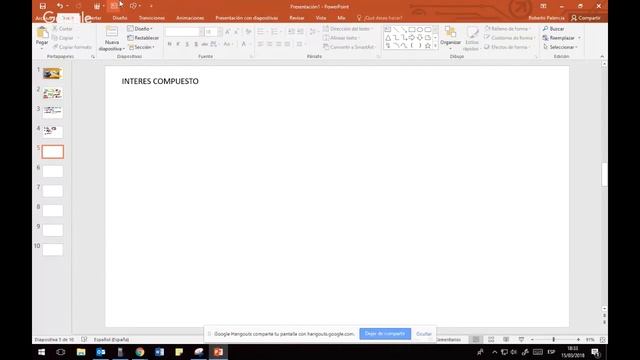640x360 pixels.
Task: Click the zoom in plus button
Action: click(578, 340)
